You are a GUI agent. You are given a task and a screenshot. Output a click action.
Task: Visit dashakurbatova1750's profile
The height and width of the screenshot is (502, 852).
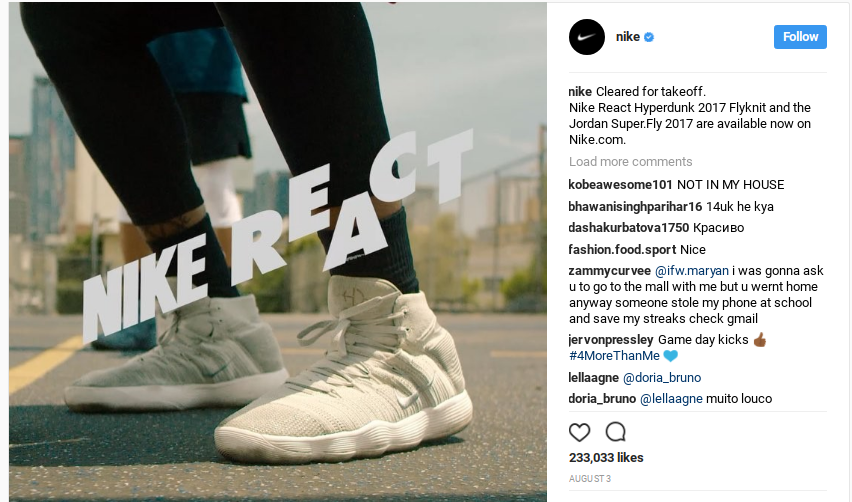tap(629, 228)
